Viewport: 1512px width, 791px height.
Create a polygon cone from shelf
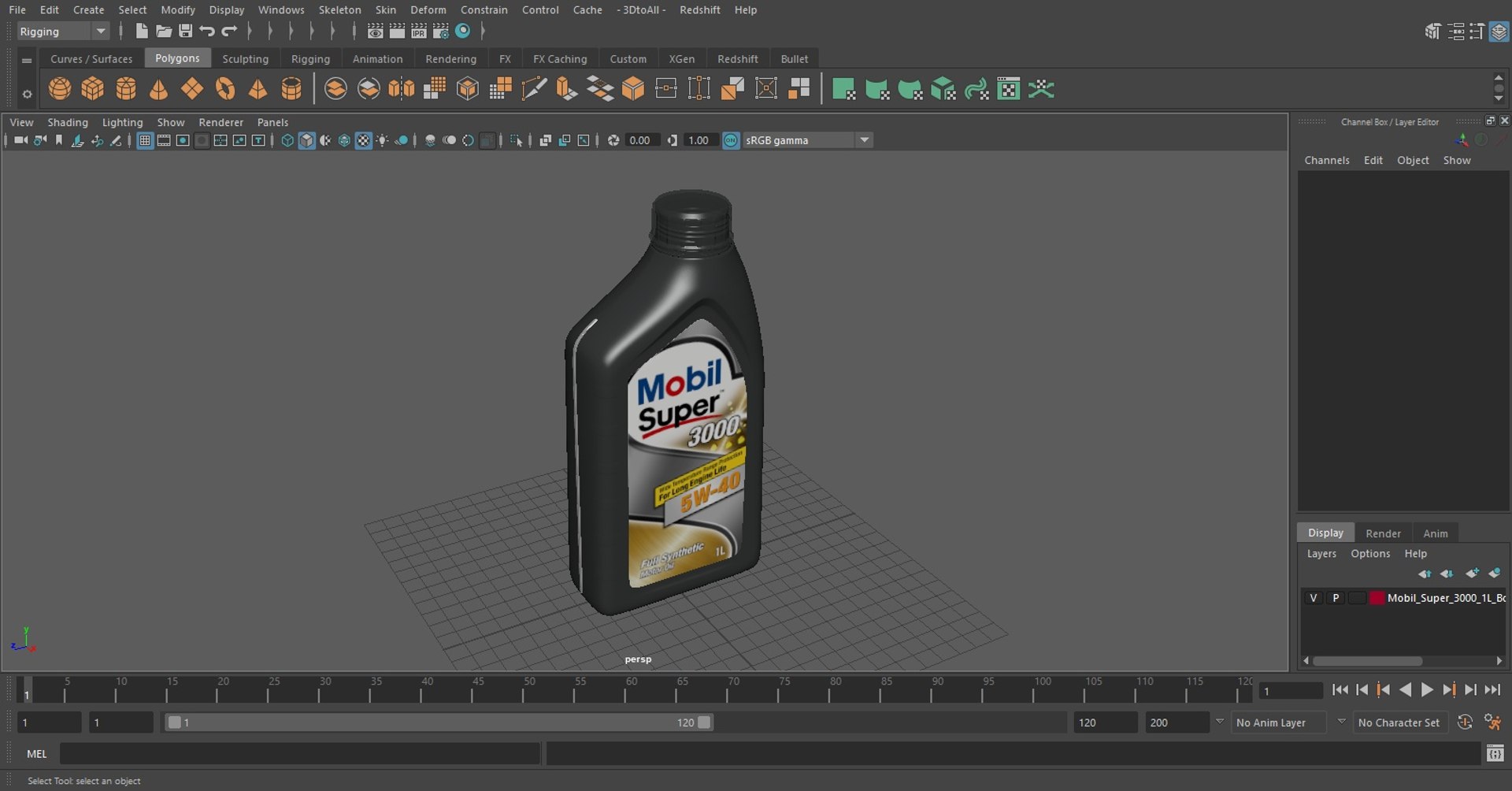(159, 89)
